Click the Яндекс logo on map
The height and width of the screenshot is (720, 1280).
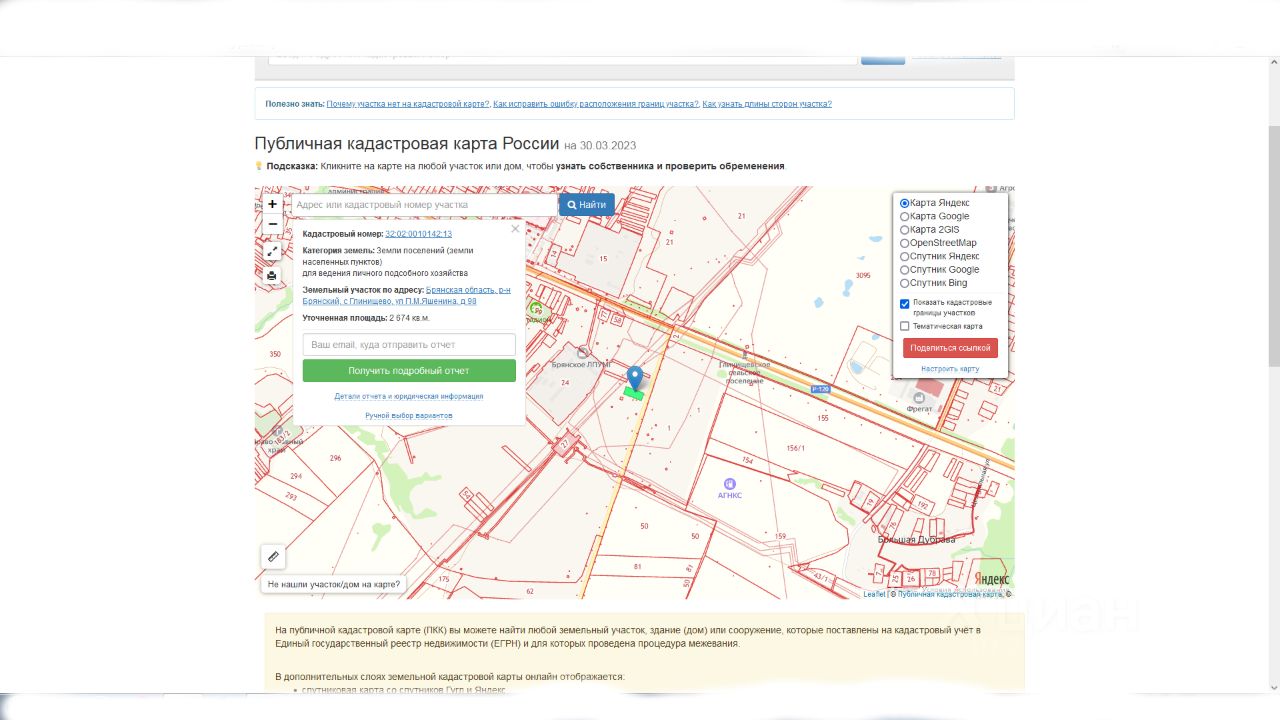[x=991, y=579]
